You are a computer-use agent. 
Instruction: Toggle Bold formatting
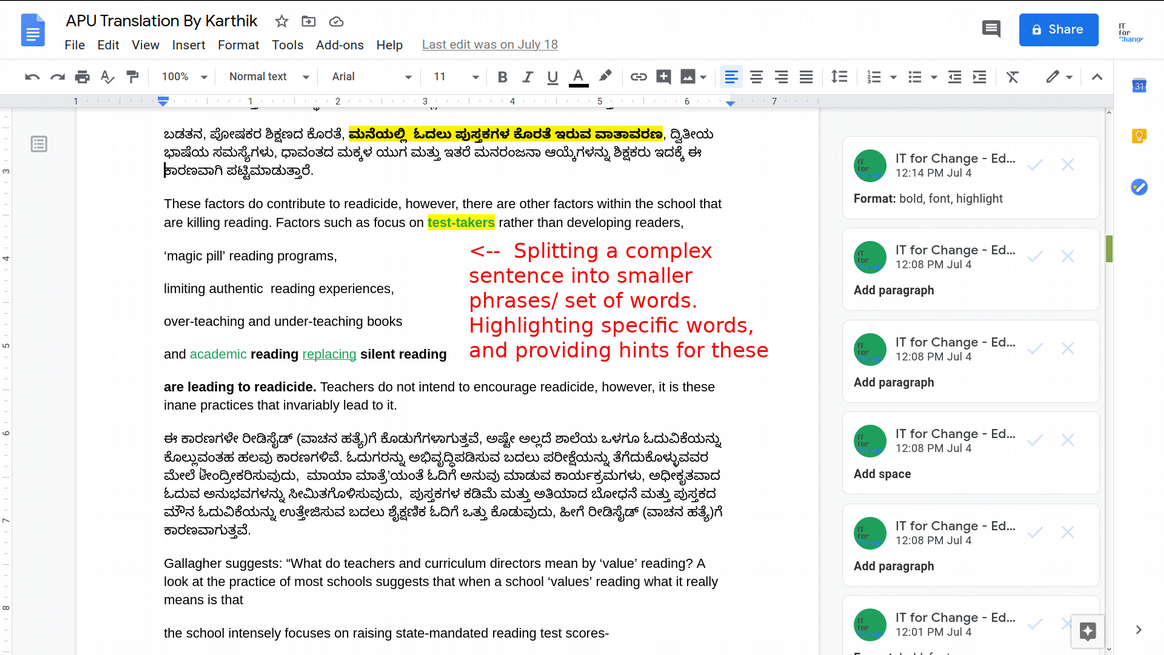pyautogui.click(x=502, y=77)
